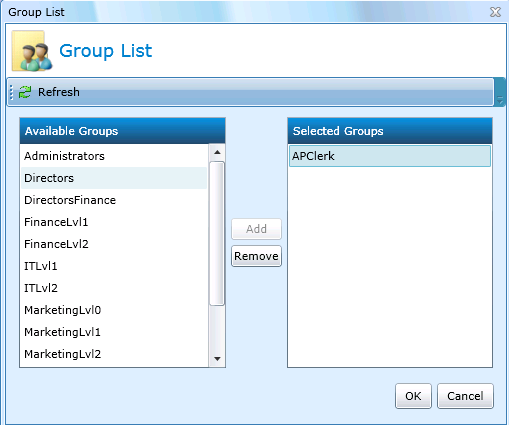Click the scroll up arrow in Available Groups

217,152
